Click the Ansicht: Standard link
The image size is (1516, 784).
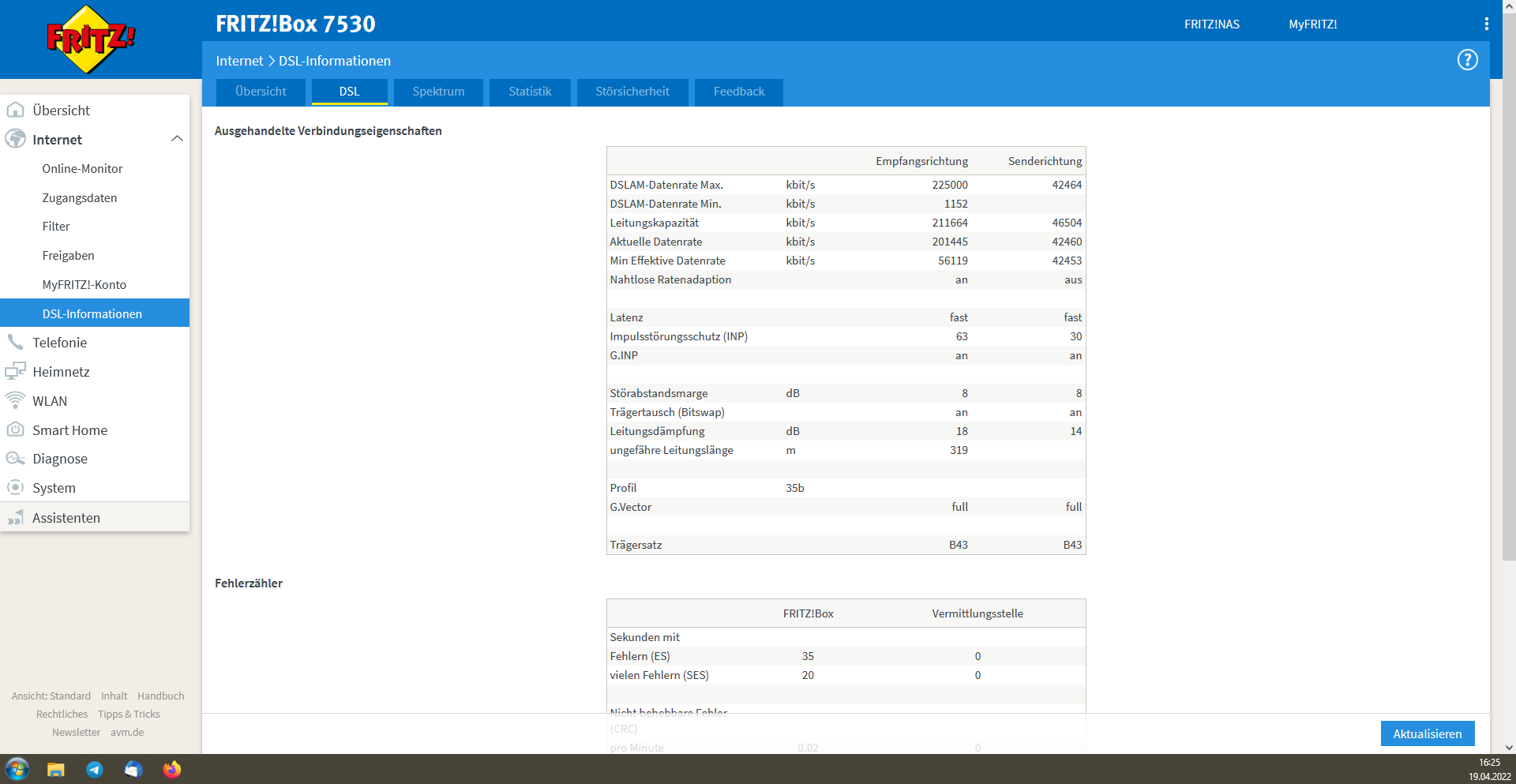51,696
